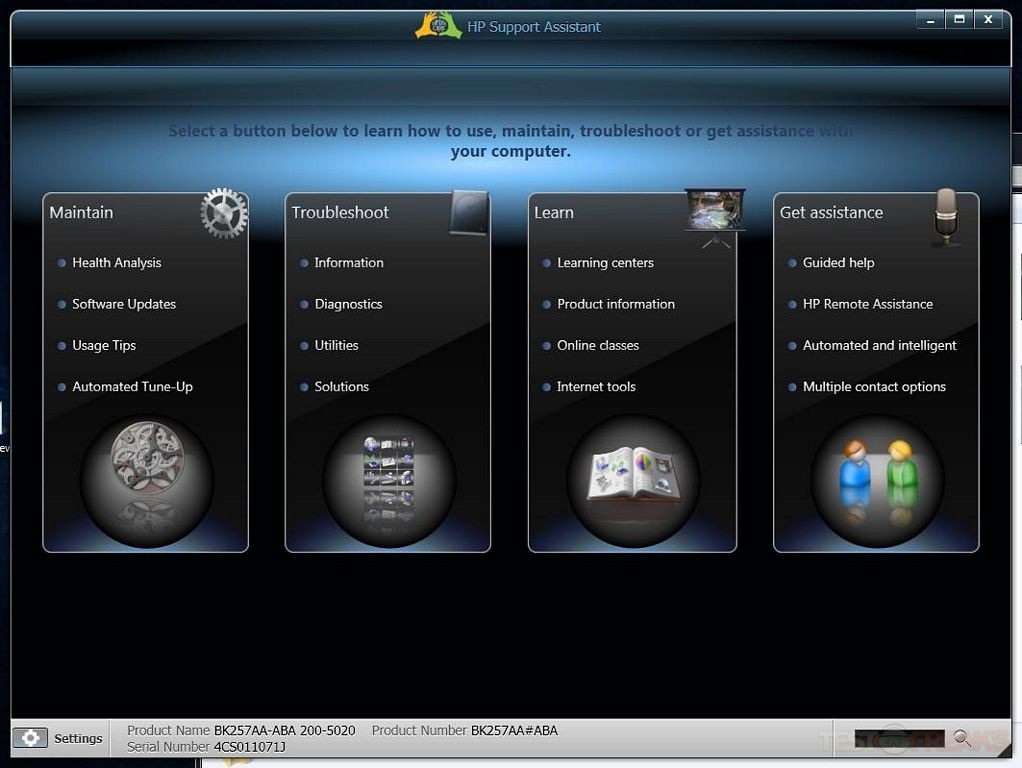1022x768 pixels.
Task: Open Software Updates in Maintain
Action: (x=123, y=304)
